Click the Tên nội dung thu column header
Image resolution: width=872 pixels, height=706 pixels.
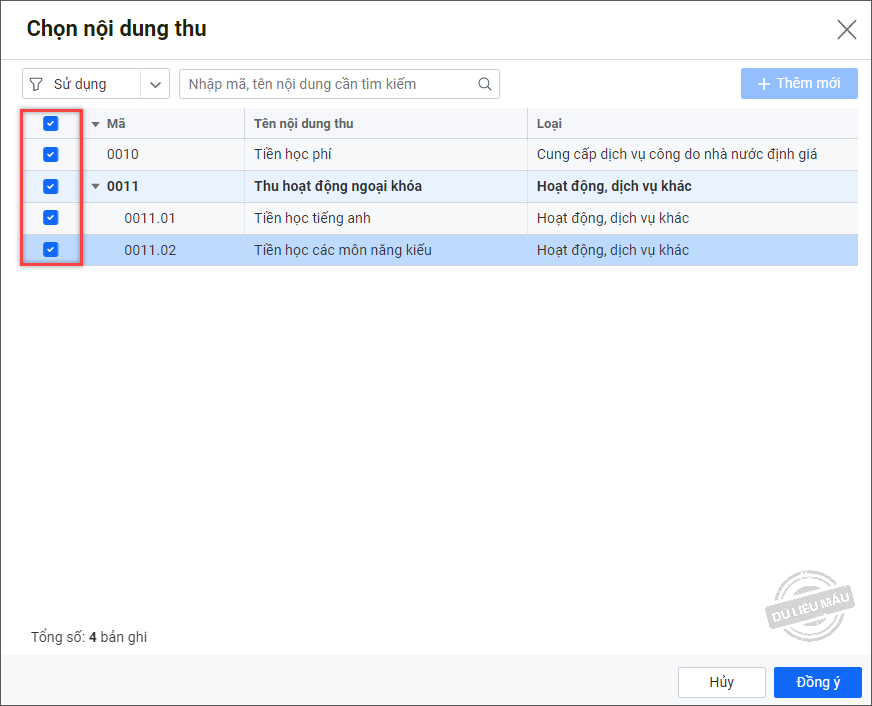[x=304, y=123]
